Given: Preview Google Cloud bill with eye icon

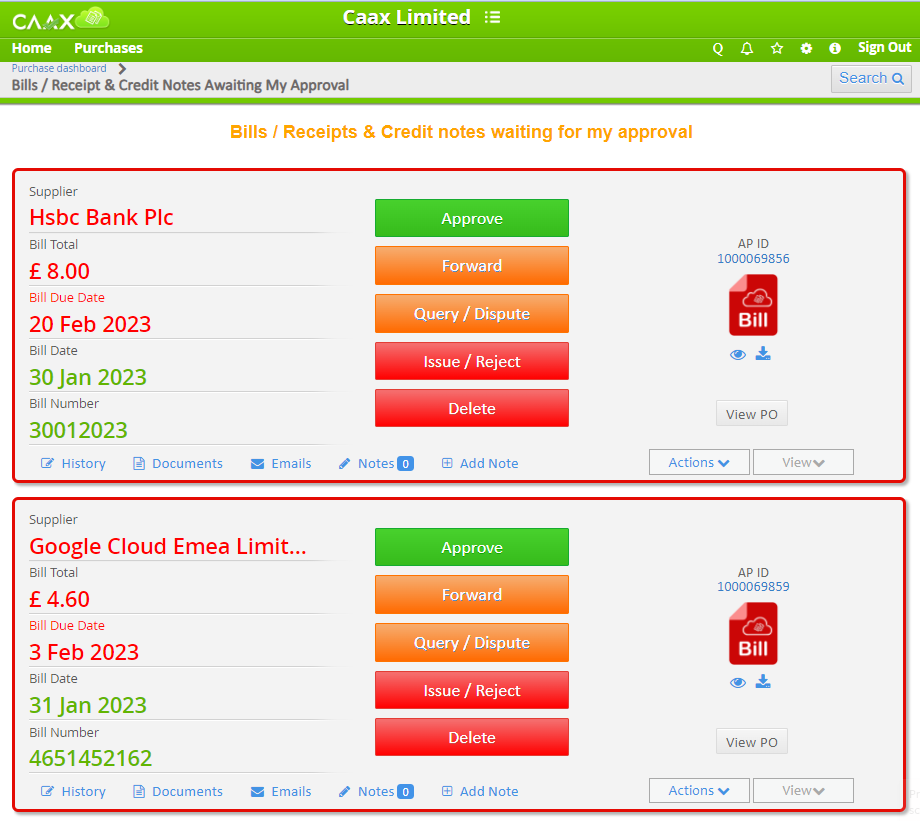Looking at the screenshot, I should coord(738,683).
